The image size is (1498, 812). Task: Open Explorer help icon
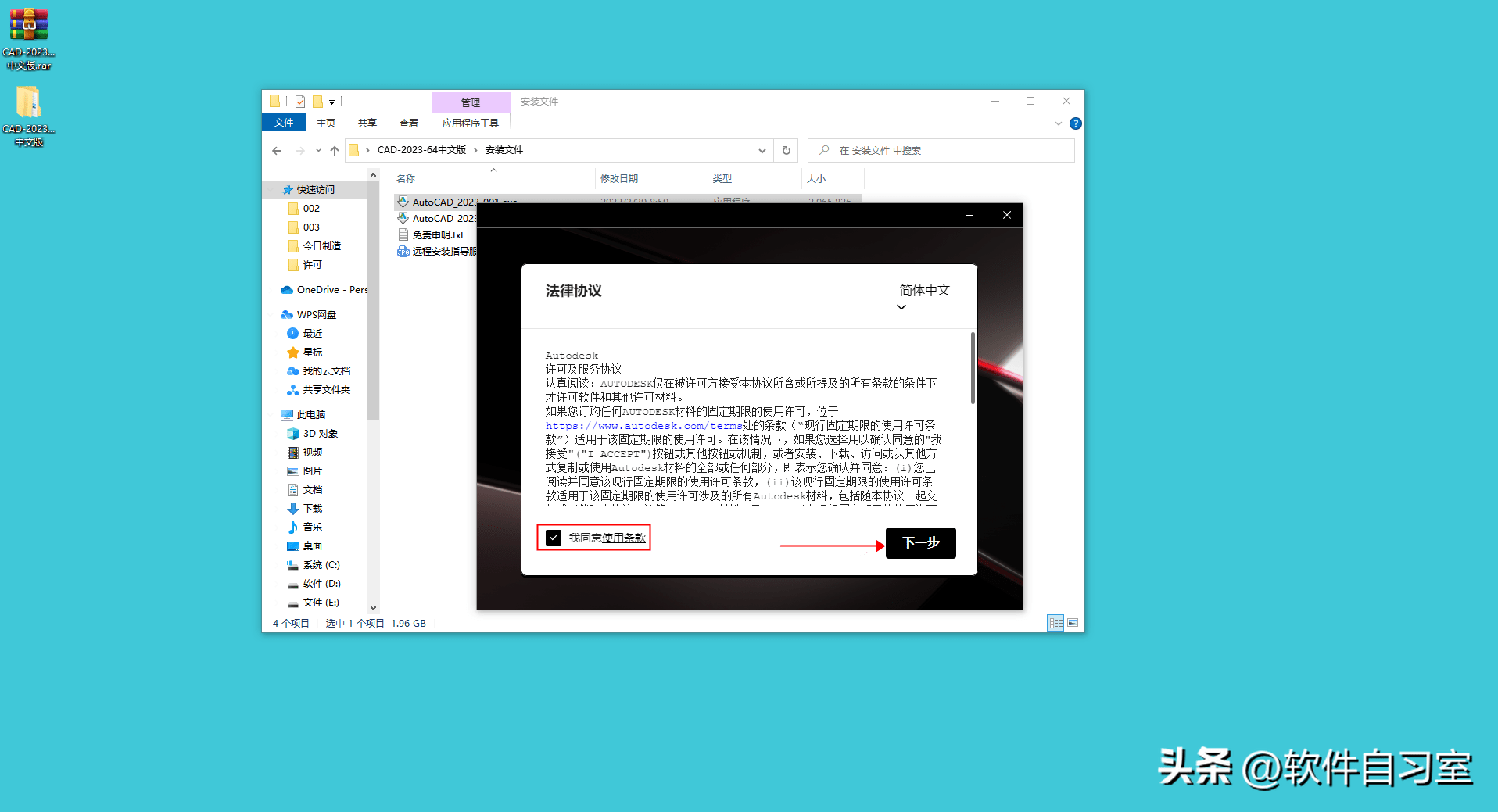click(x=1076, y=123)
